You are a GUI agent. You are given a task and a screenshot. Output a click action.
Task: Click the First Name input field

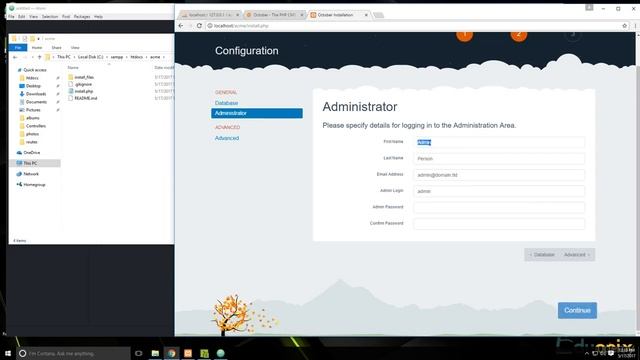(x=499, y=142)
